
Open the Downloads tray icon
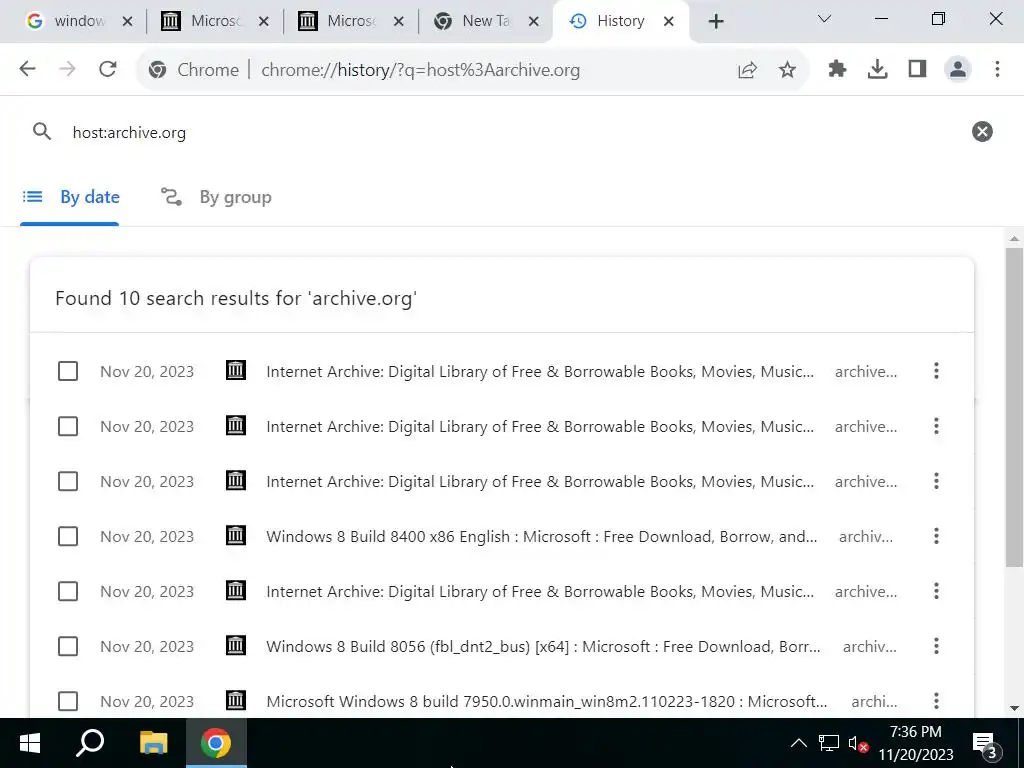(877, 69)
